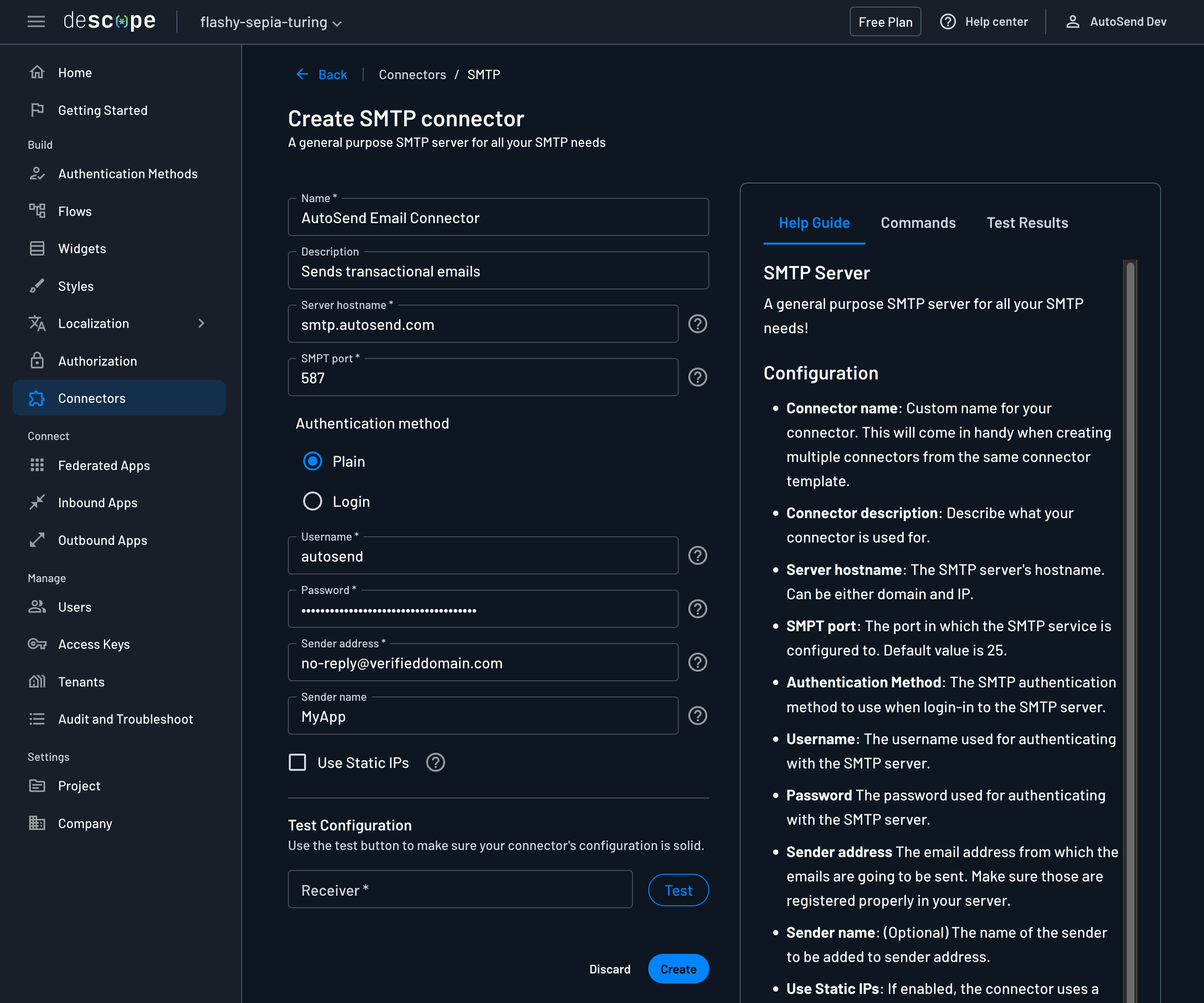Click the Create button
This screenshot has height=1003, width=1204.
coord(678,969)
